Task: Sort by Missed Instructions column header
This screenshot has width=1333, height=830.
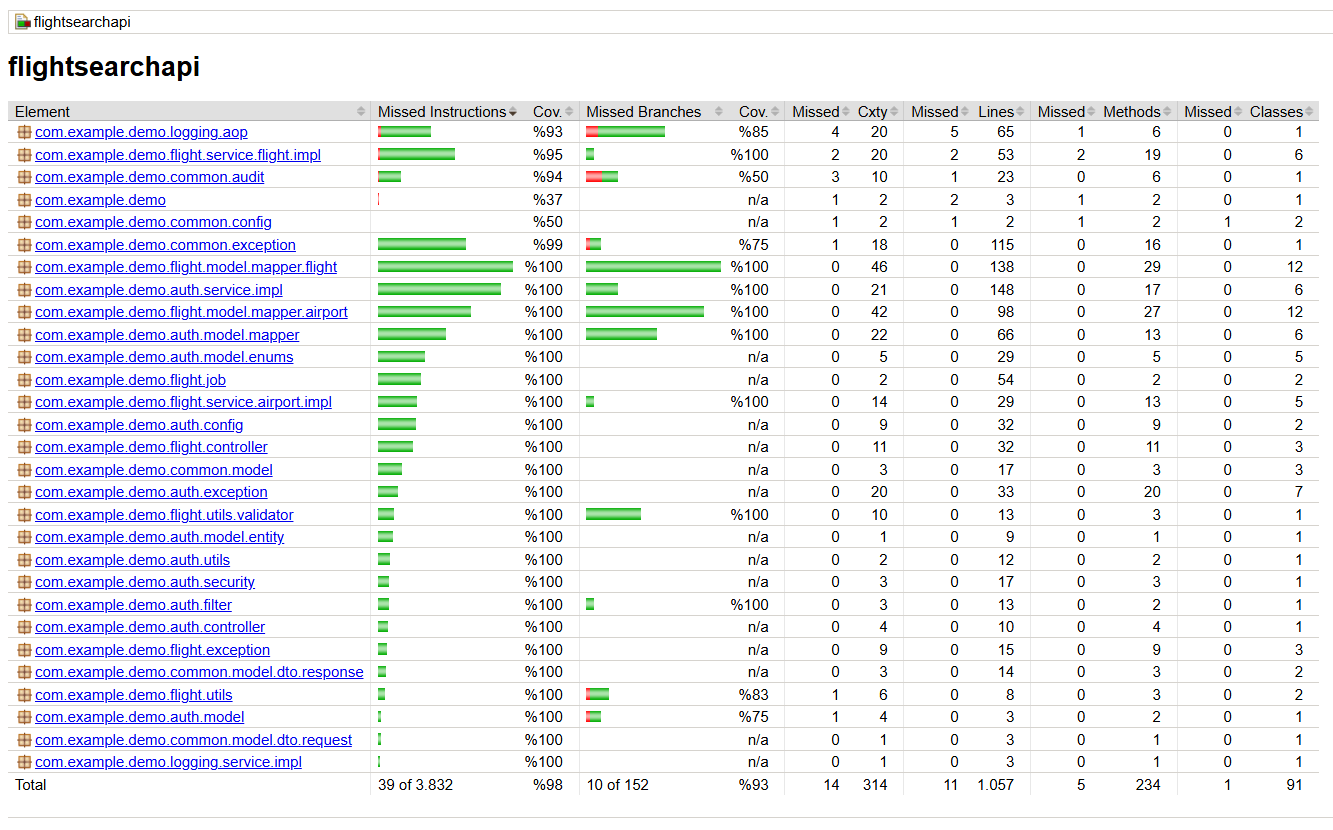Action: tap(447, 111)
